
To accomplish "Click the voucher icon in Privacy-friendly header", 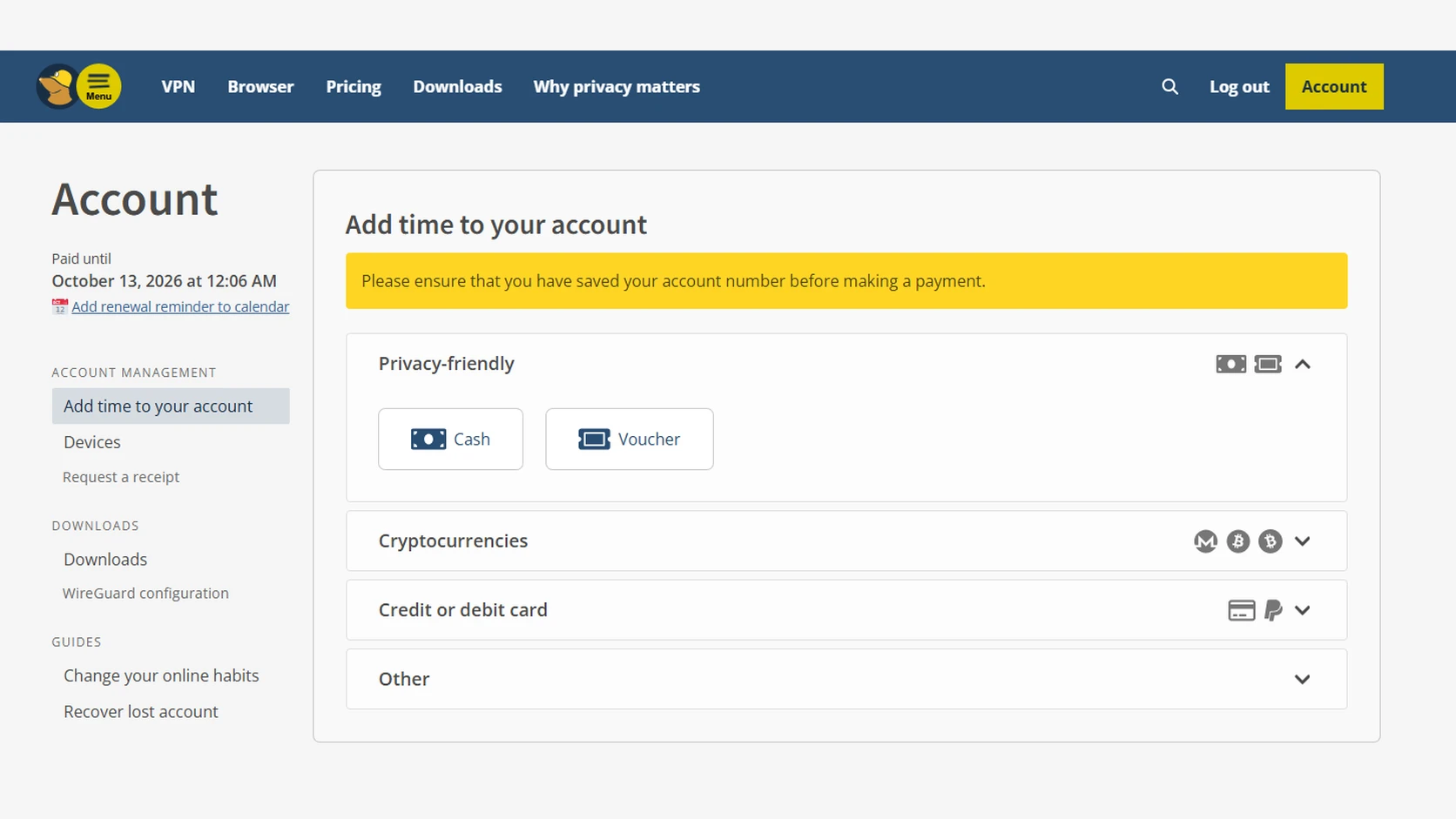I will pyautogui.click(x=1268, y=364).
